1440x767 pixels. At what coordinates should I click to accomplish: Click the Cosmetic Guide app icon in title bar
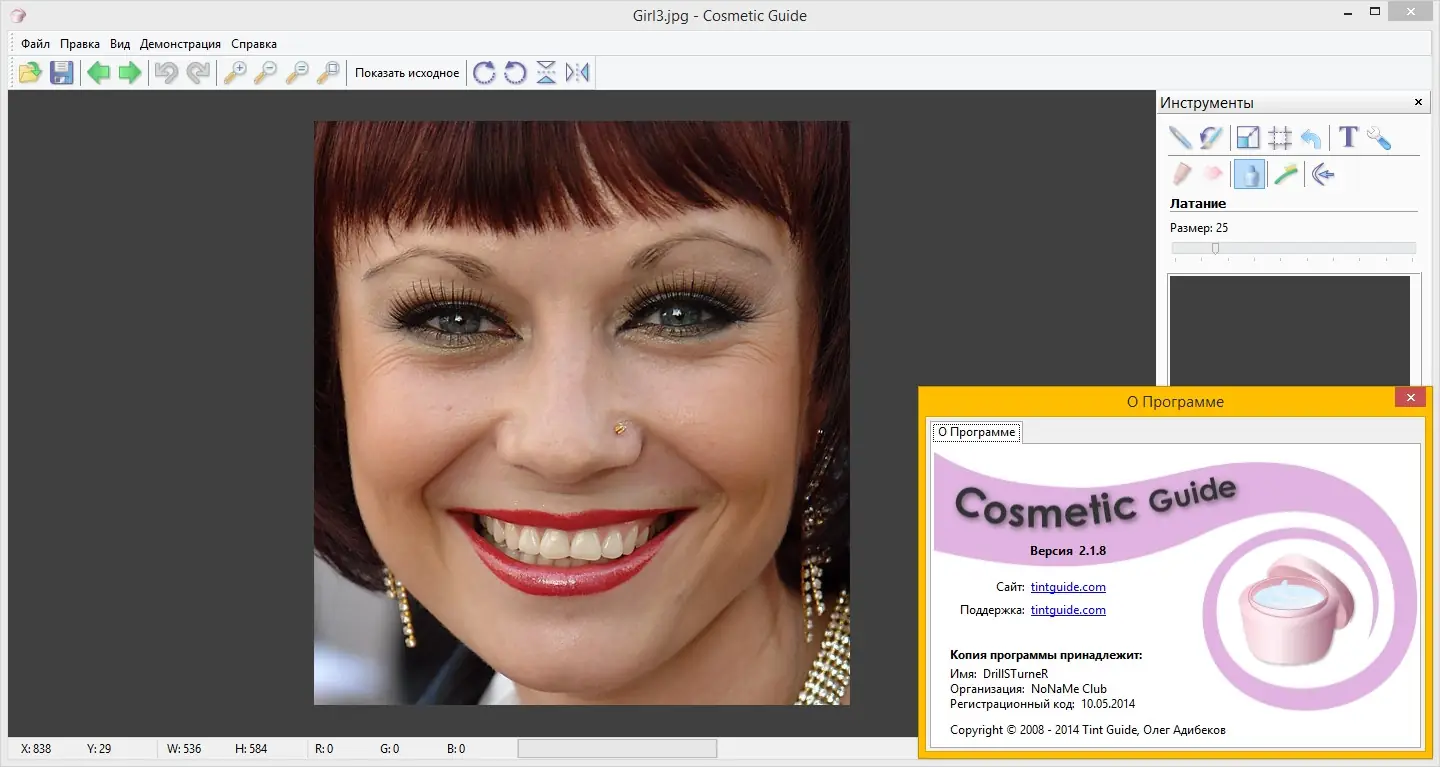click(18, 15)
